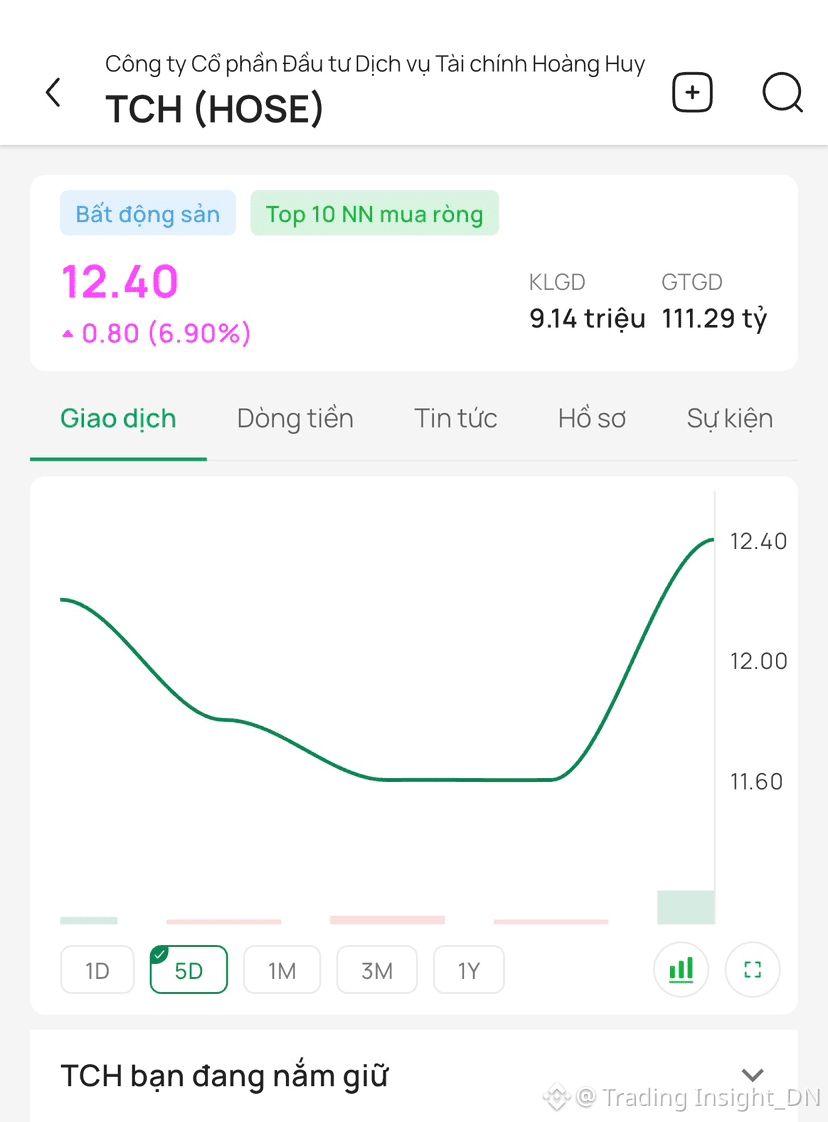Switch to the Dòng tiền tab
The width and height of the screenshot is (828, 1122).
[x=295, y=419]
